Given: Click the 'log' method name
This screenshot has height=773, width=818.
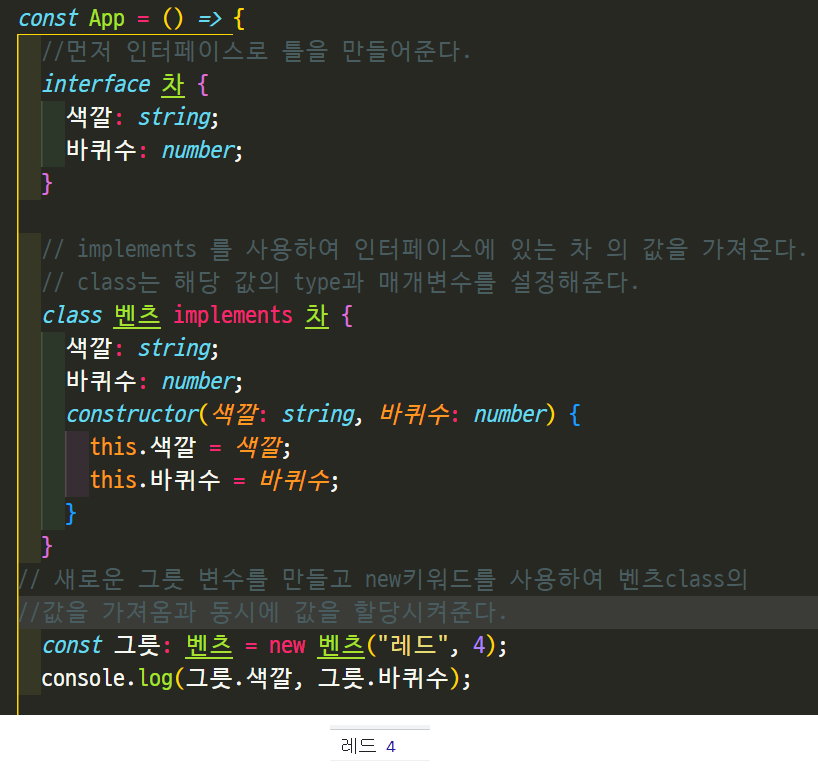Looking at the screenshot, I should click(x=155, y=679).
